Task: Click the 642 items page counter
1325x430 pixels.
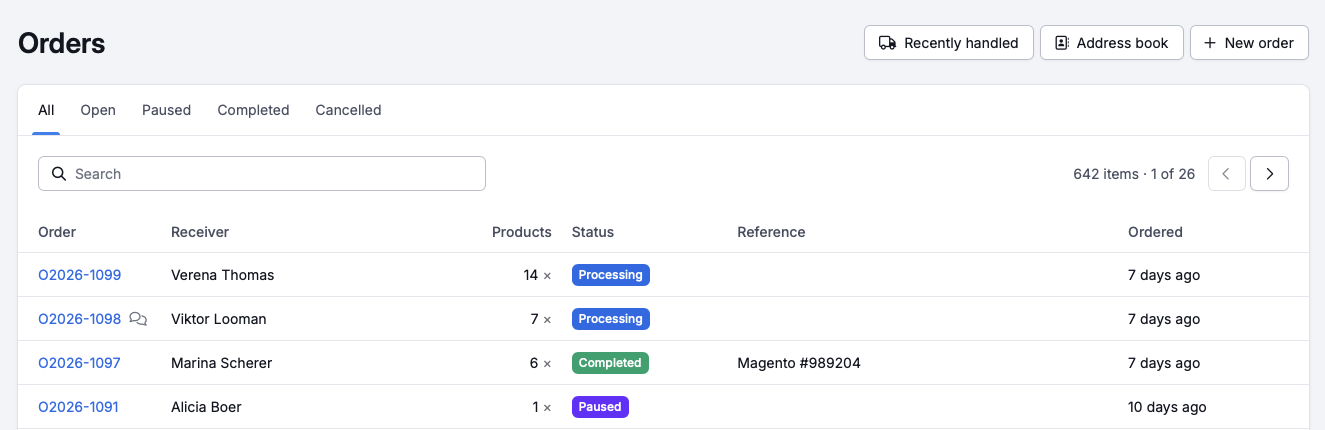Action: click(x=1134, y=173)
